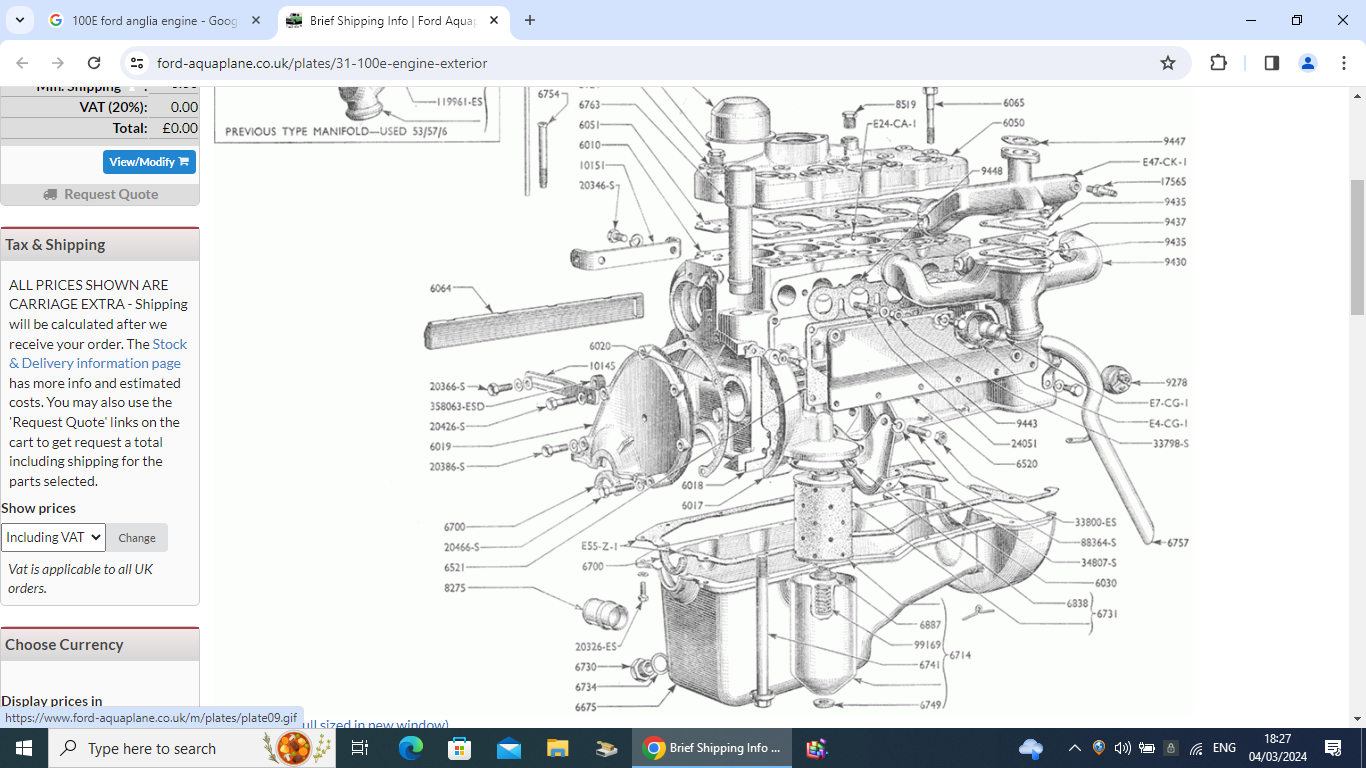Expand the tab search chevron
This screenshot has width=1366, height=768.
click(x=19, y=20)
